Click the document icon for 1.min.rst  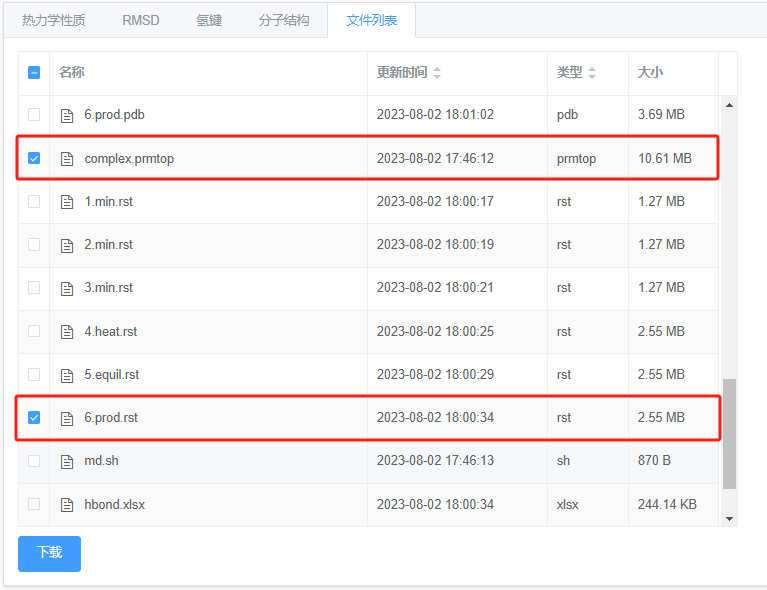tap(67, 202)
